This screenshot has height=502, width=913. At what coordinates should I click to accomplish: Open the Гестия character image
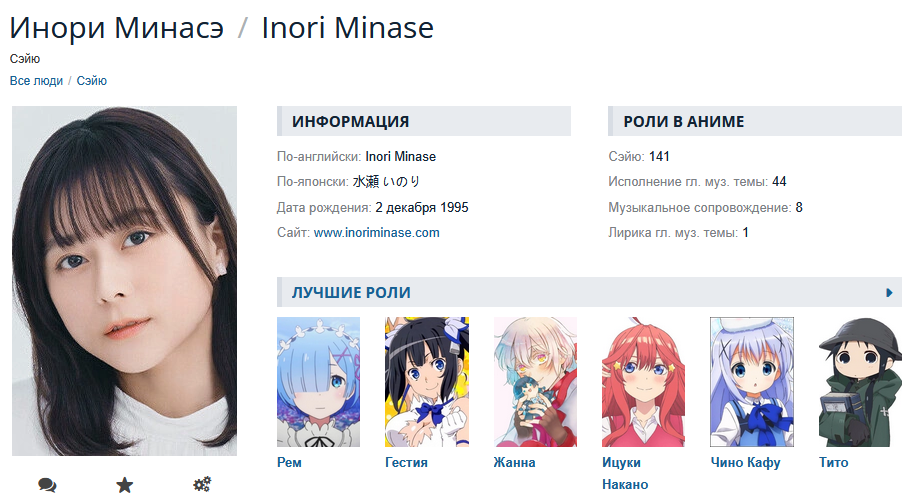(x=427, y=382)
